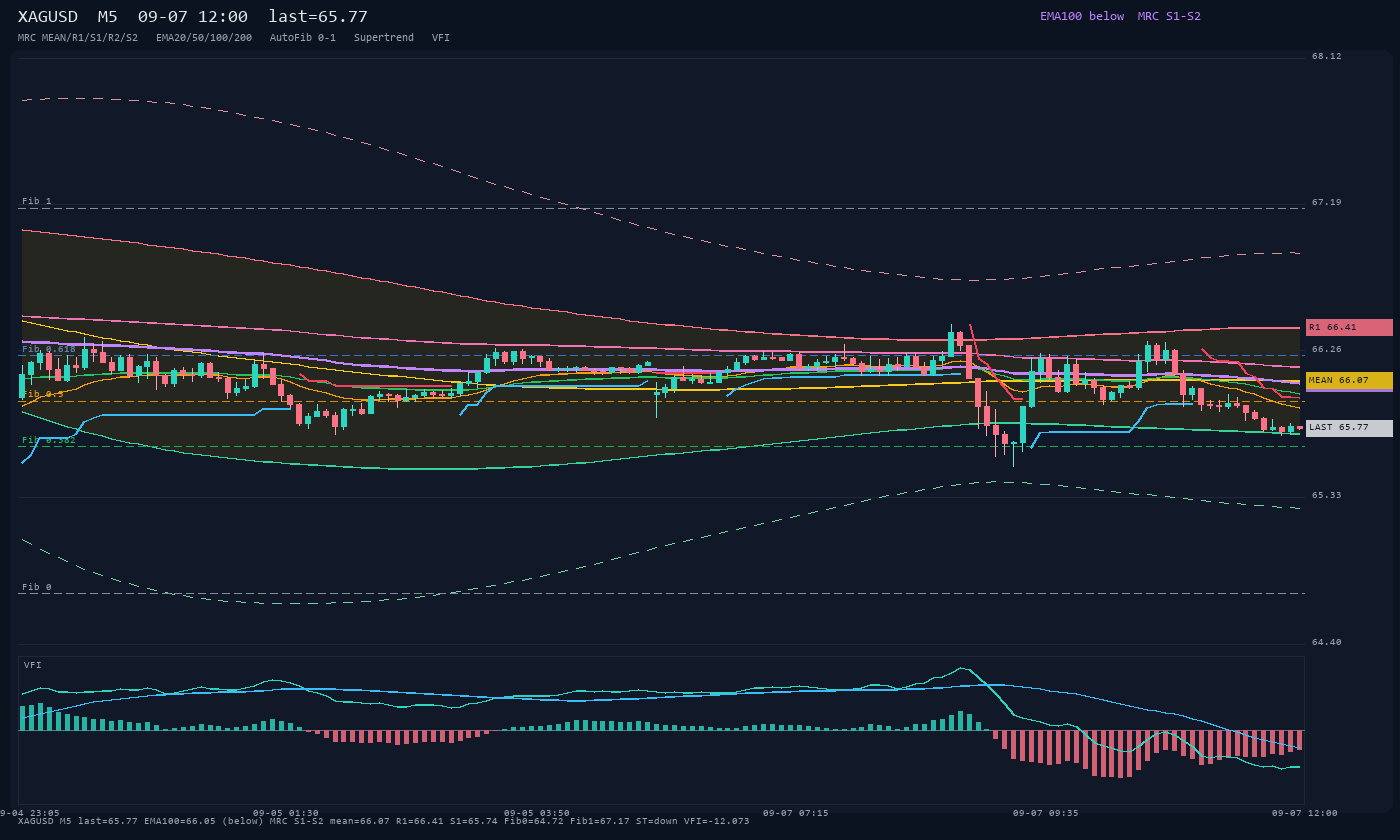Select the Fib 1 level label
The height and width of the screenshot is (840, 1400).
(x=37, y=201)
